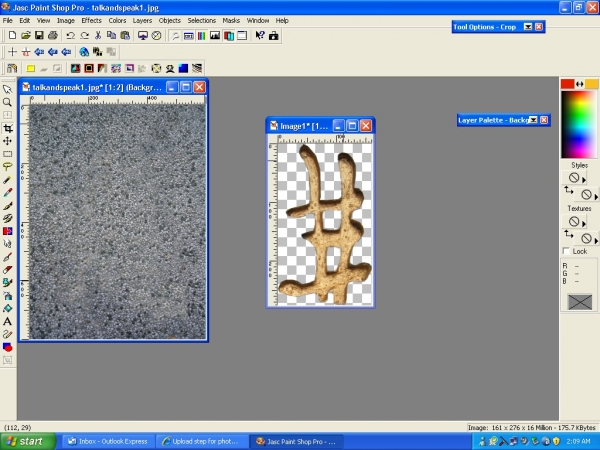Toggle the Overview Window button

242,36
